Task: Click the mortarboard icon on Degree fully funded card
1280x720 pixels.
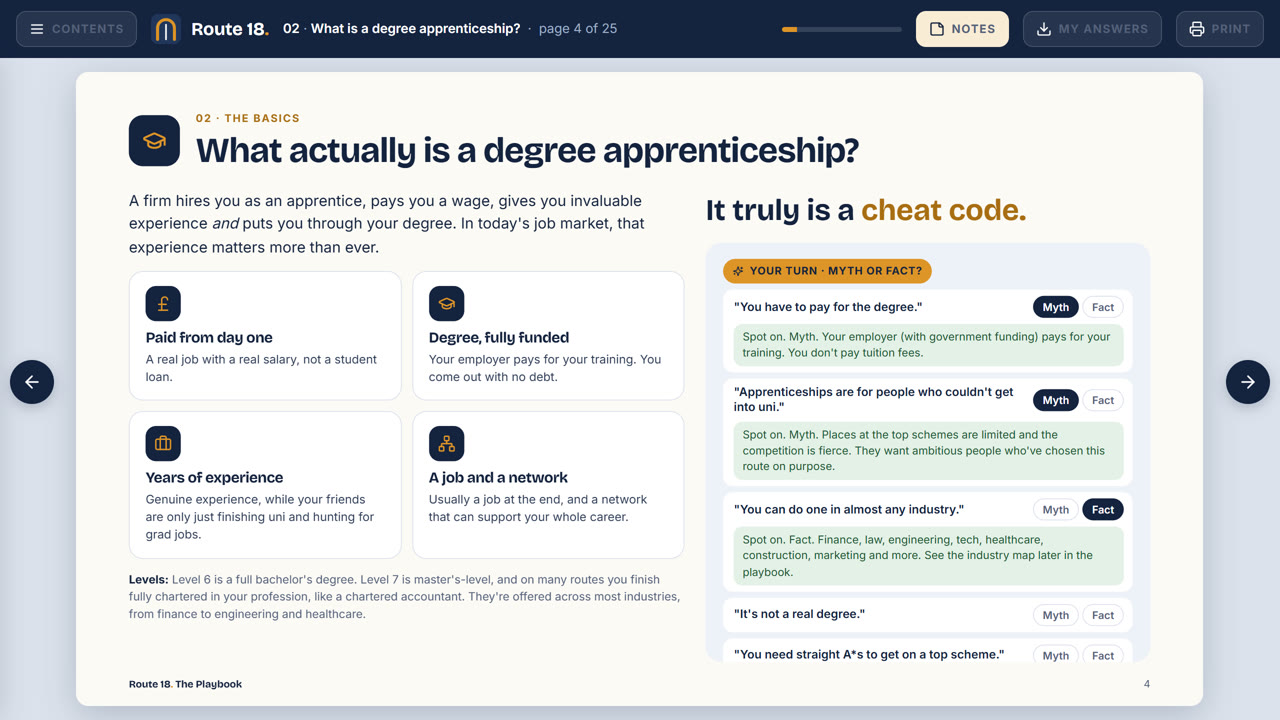Action: (446, 303)
